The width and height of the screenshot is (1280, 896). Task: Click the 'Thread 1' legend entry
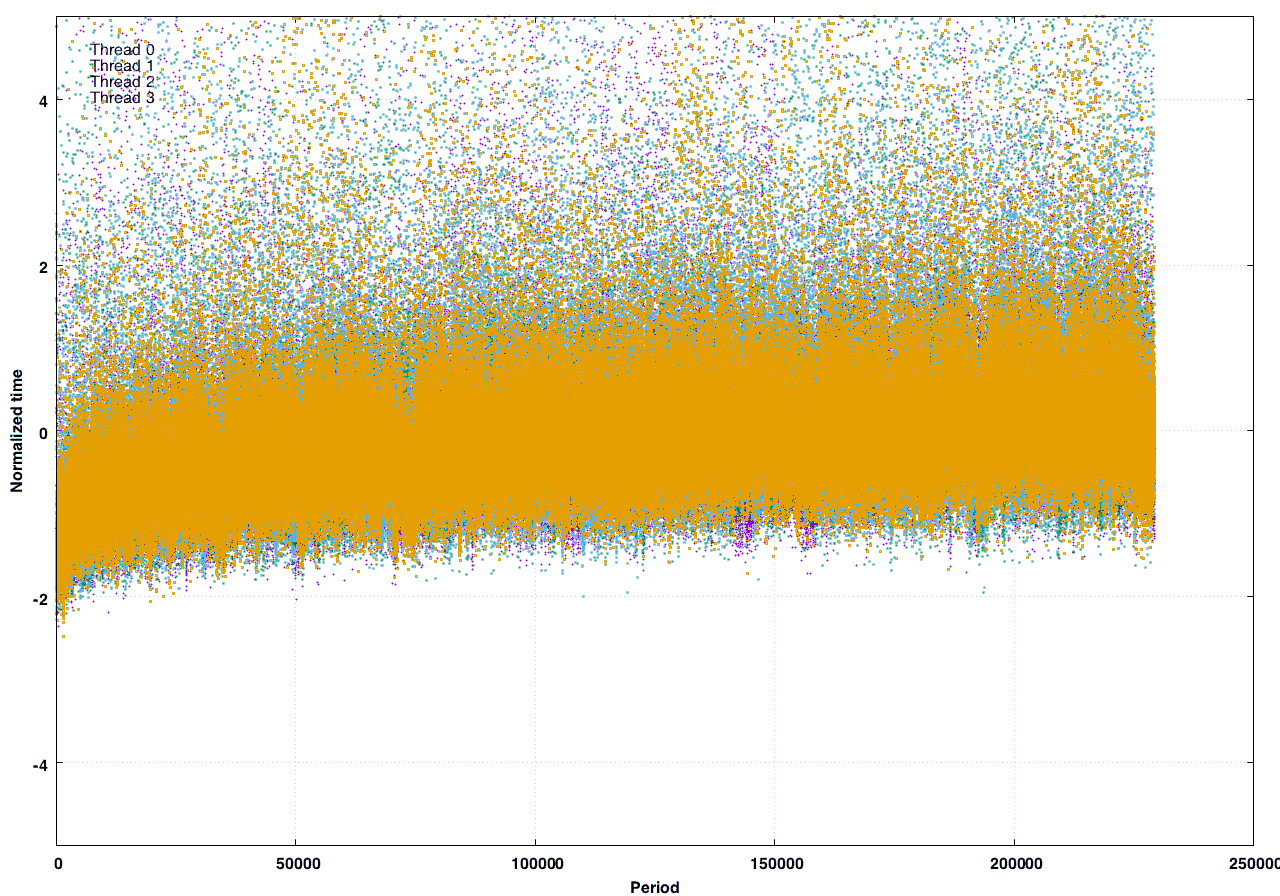click(122, 66)
